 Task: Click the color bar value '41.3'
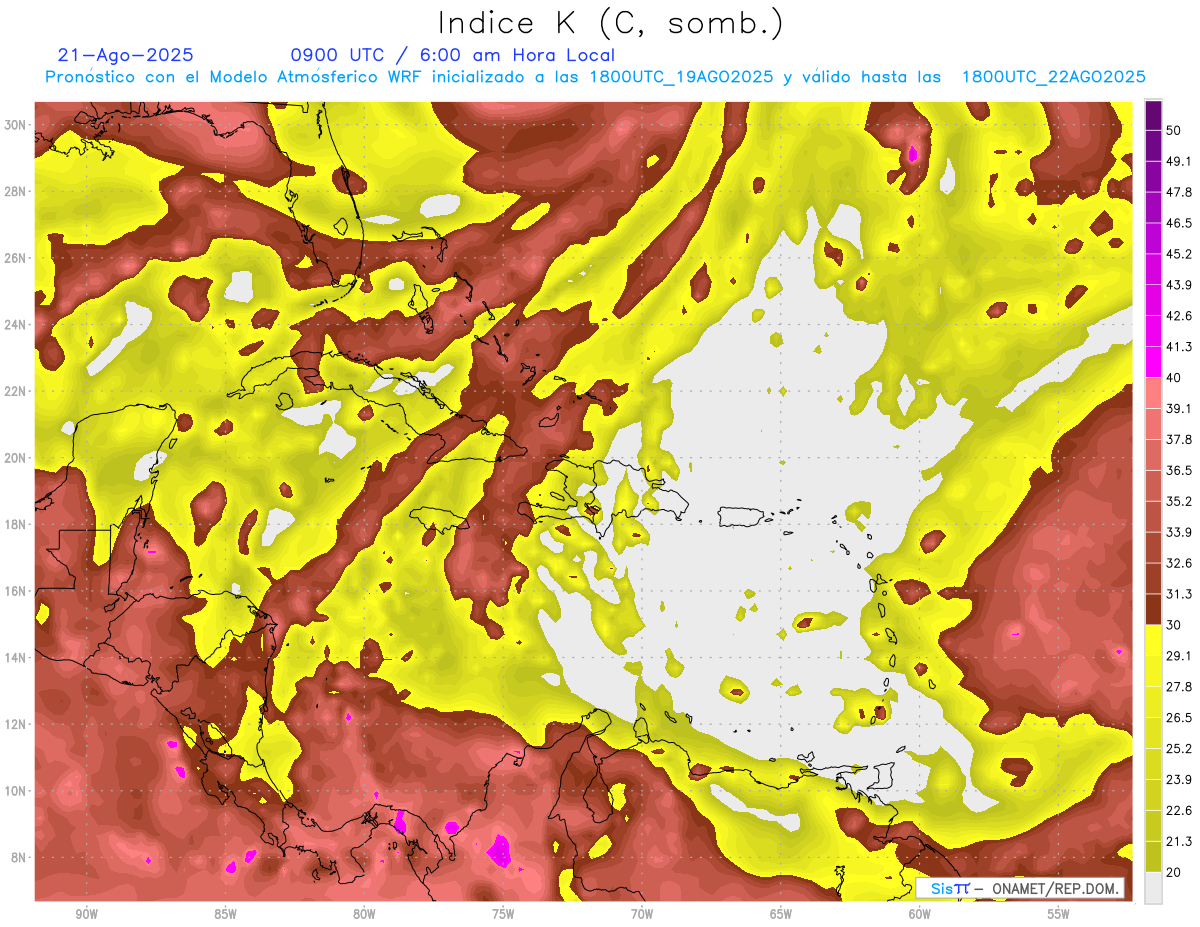point(1178,347)
